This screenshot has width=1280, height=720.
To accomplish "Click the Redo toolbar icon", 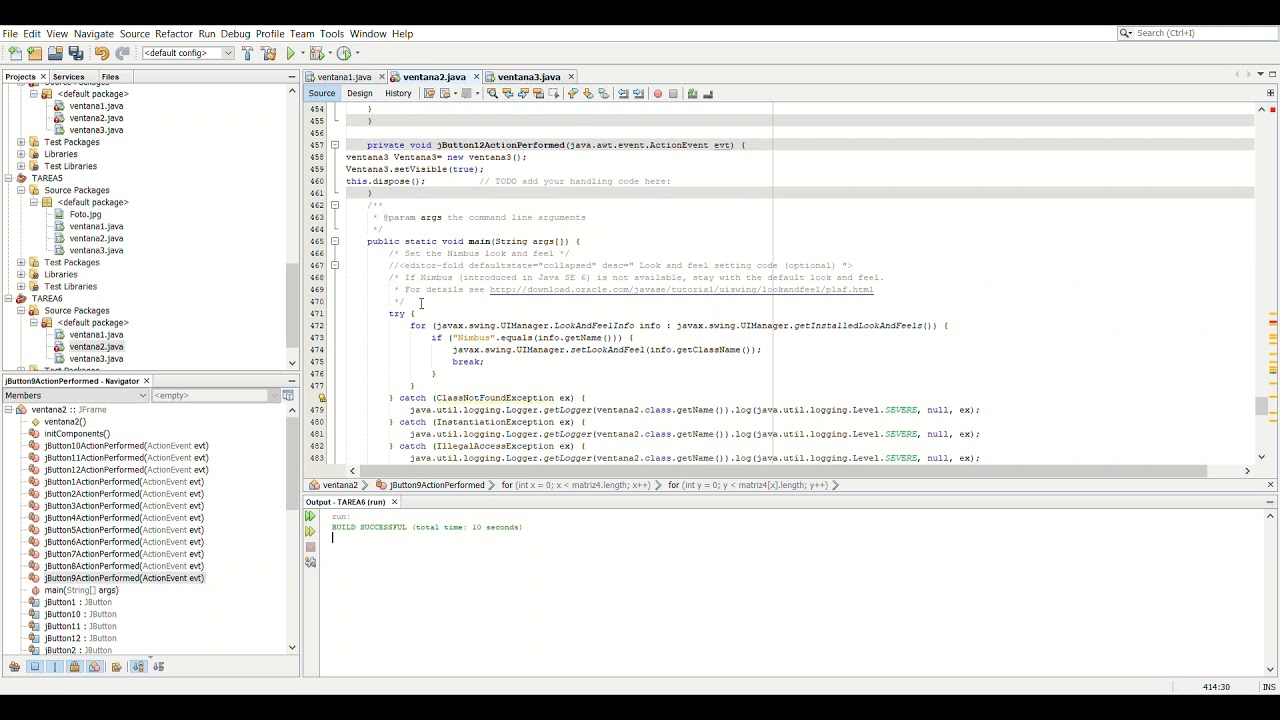I will [122, 53].
